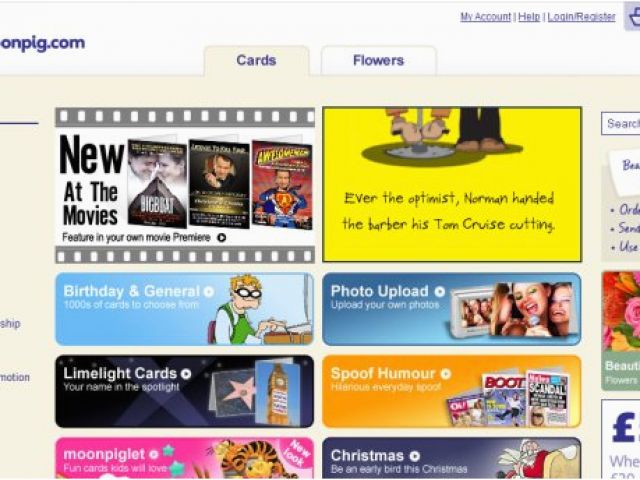Open My Account link
The width and height of the screenshot is (640, 480).
(x=485, y=17)
